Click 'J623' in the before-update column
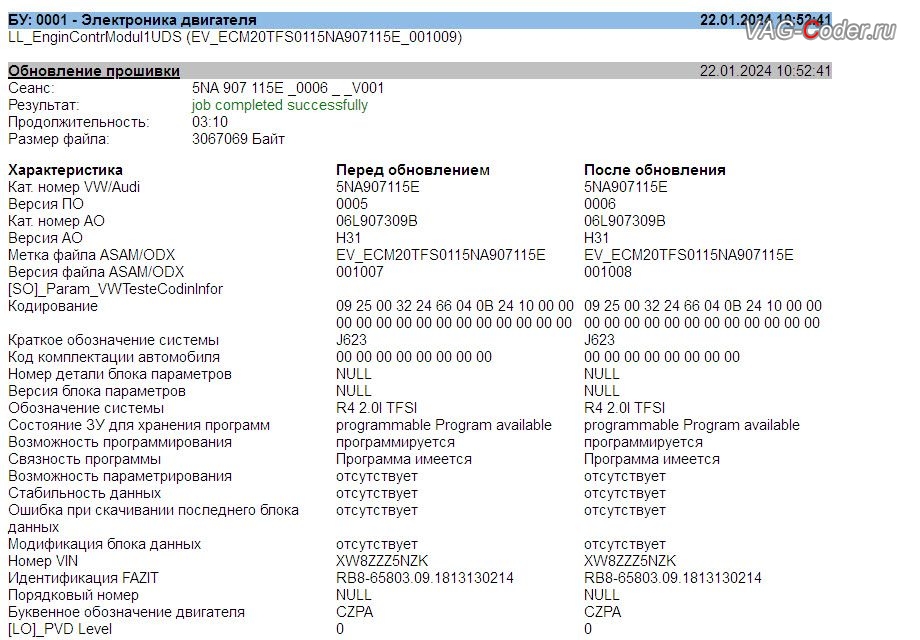920x640 pixels. pos(351,340)
